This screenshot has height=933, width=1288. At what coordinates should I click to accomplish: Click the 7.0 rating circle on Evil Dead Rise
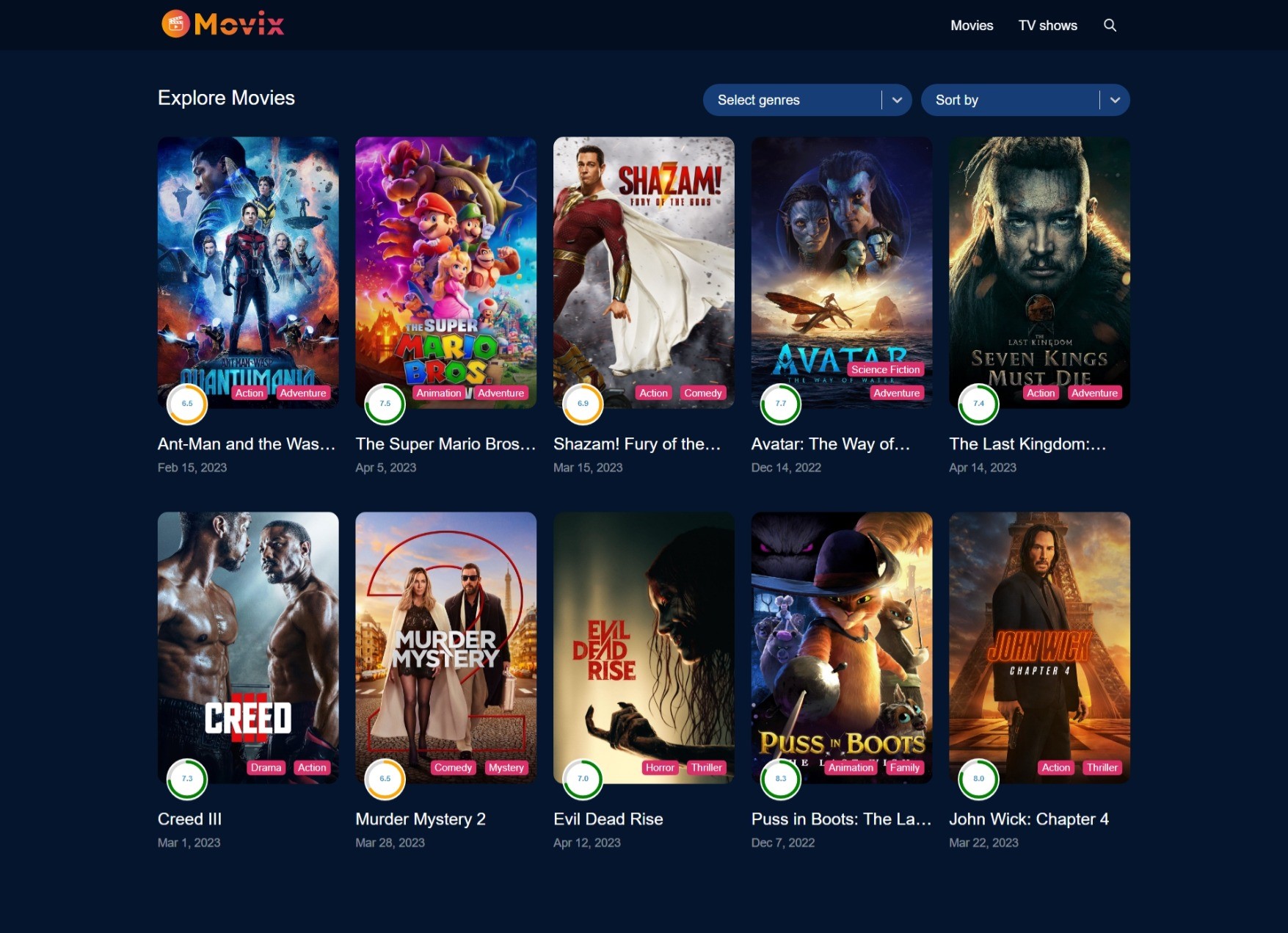[583, 779]
